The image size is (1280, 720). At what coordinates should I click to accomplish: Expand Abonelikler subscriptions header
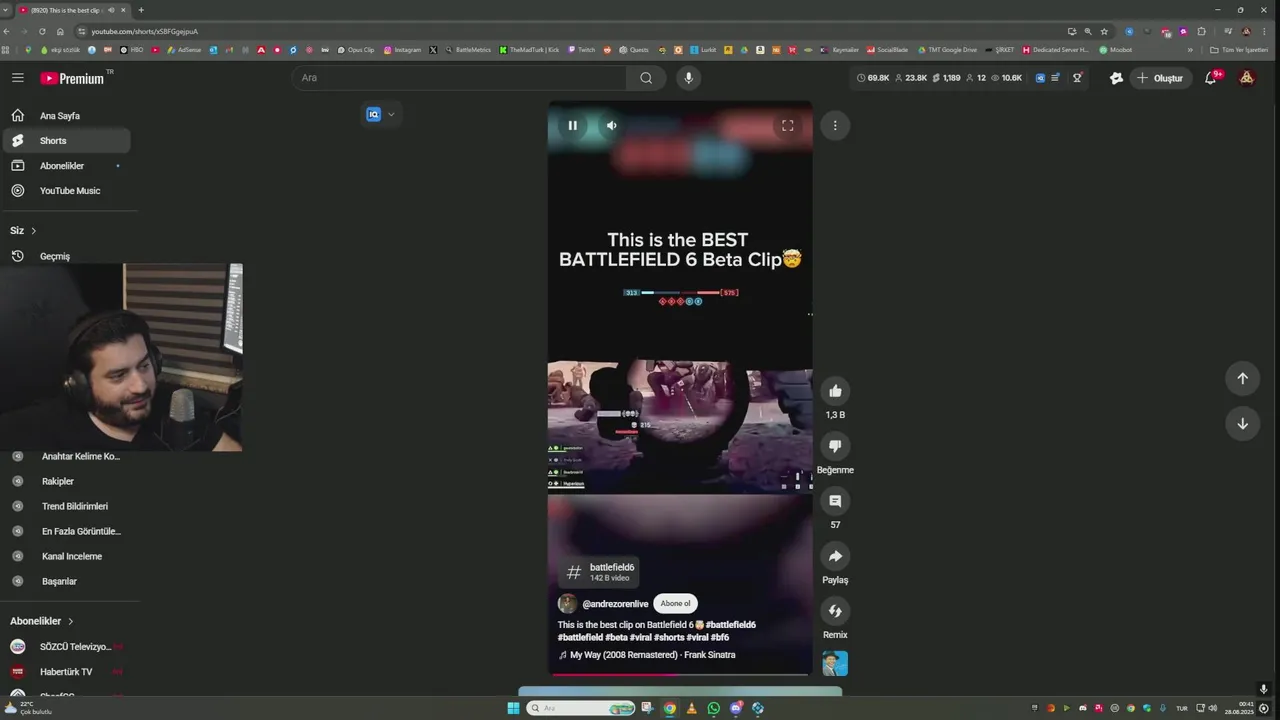[42, 621]
